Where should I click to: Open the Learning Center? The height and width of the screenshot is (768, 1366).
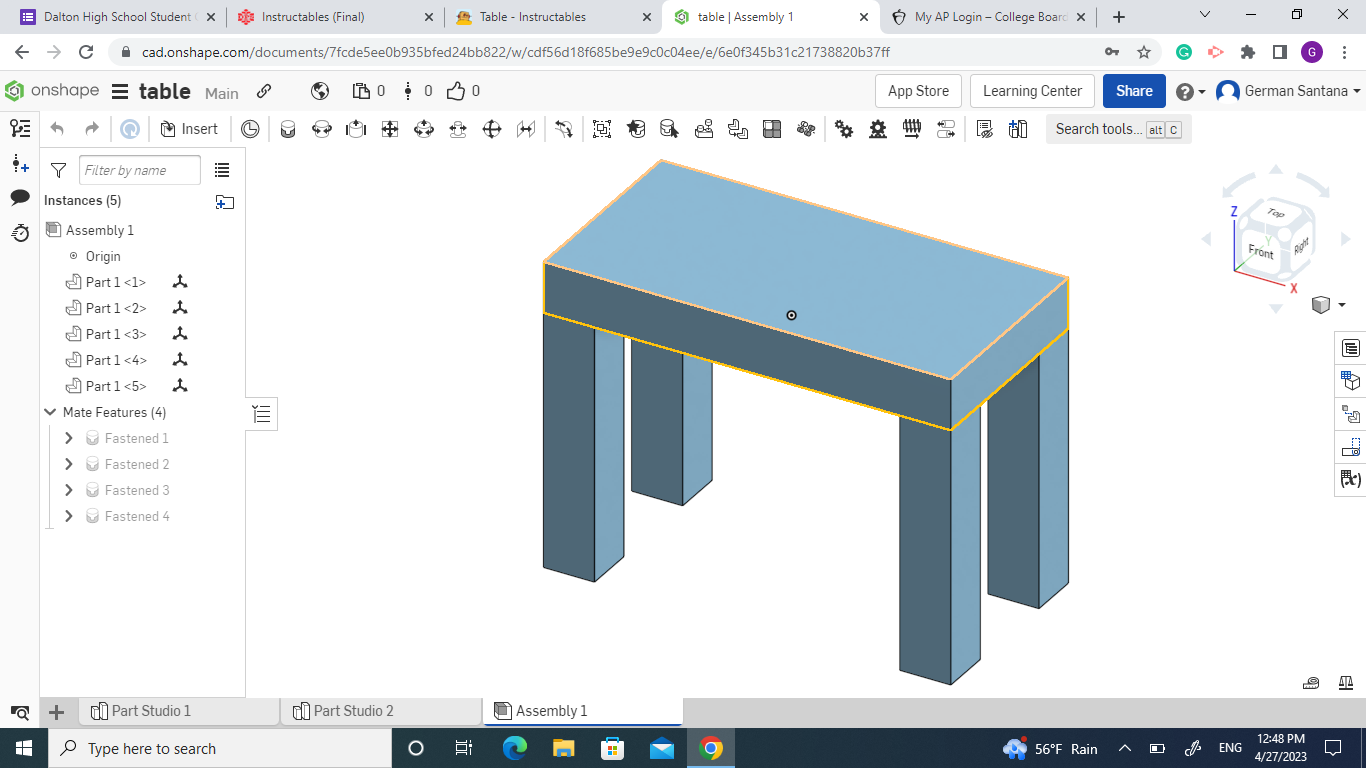tap(1032, 91)
